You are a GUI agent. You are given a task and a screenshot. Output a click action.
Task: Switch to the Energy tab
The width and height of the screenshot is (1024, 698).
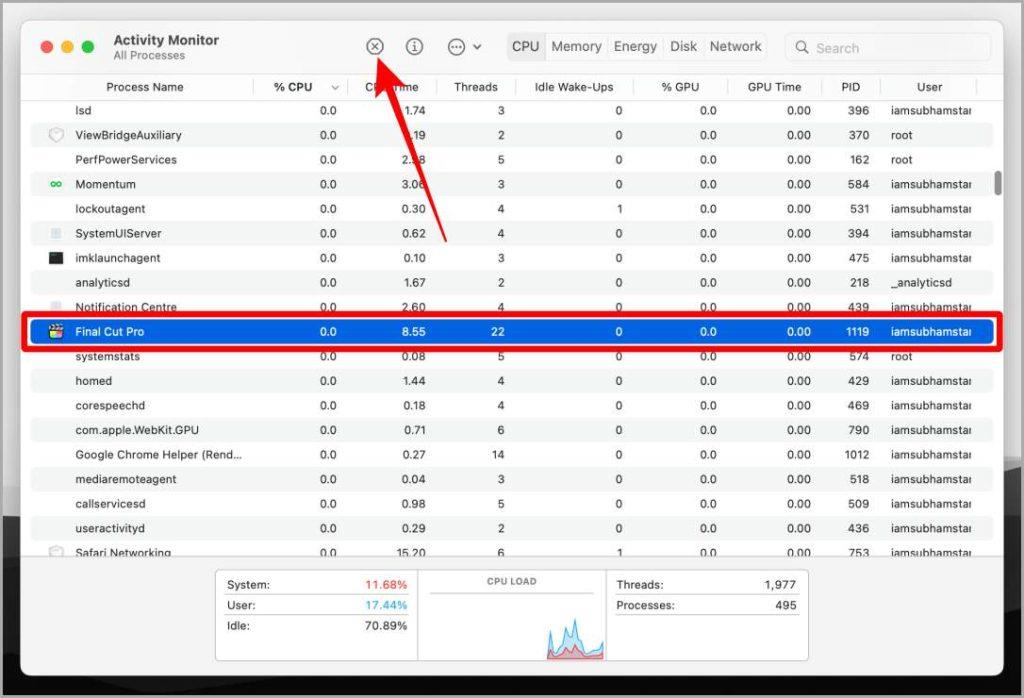tap(635, 46)
